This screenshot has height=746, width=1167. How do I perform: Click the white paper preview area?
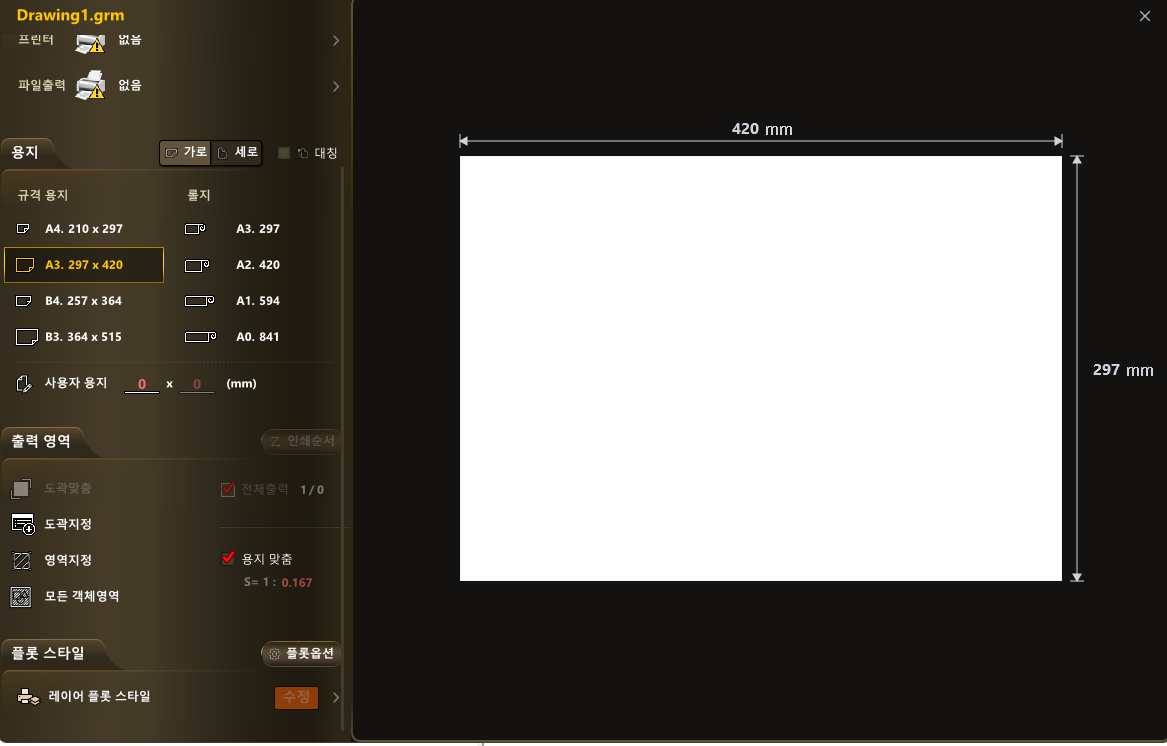[761, 369]
